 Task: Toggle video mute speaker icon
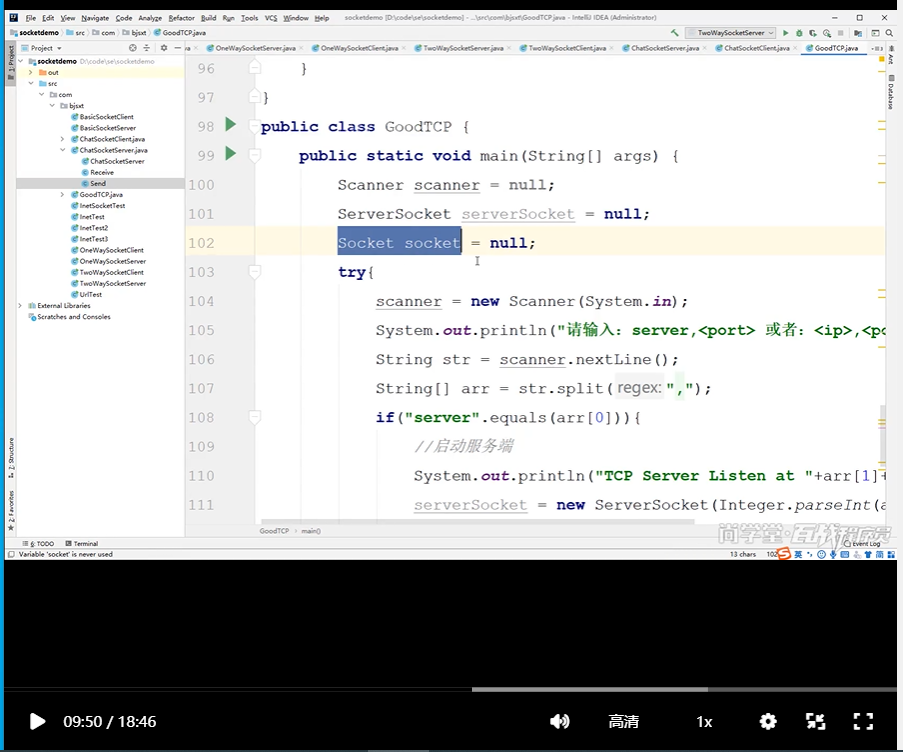[x=559, y=721]
